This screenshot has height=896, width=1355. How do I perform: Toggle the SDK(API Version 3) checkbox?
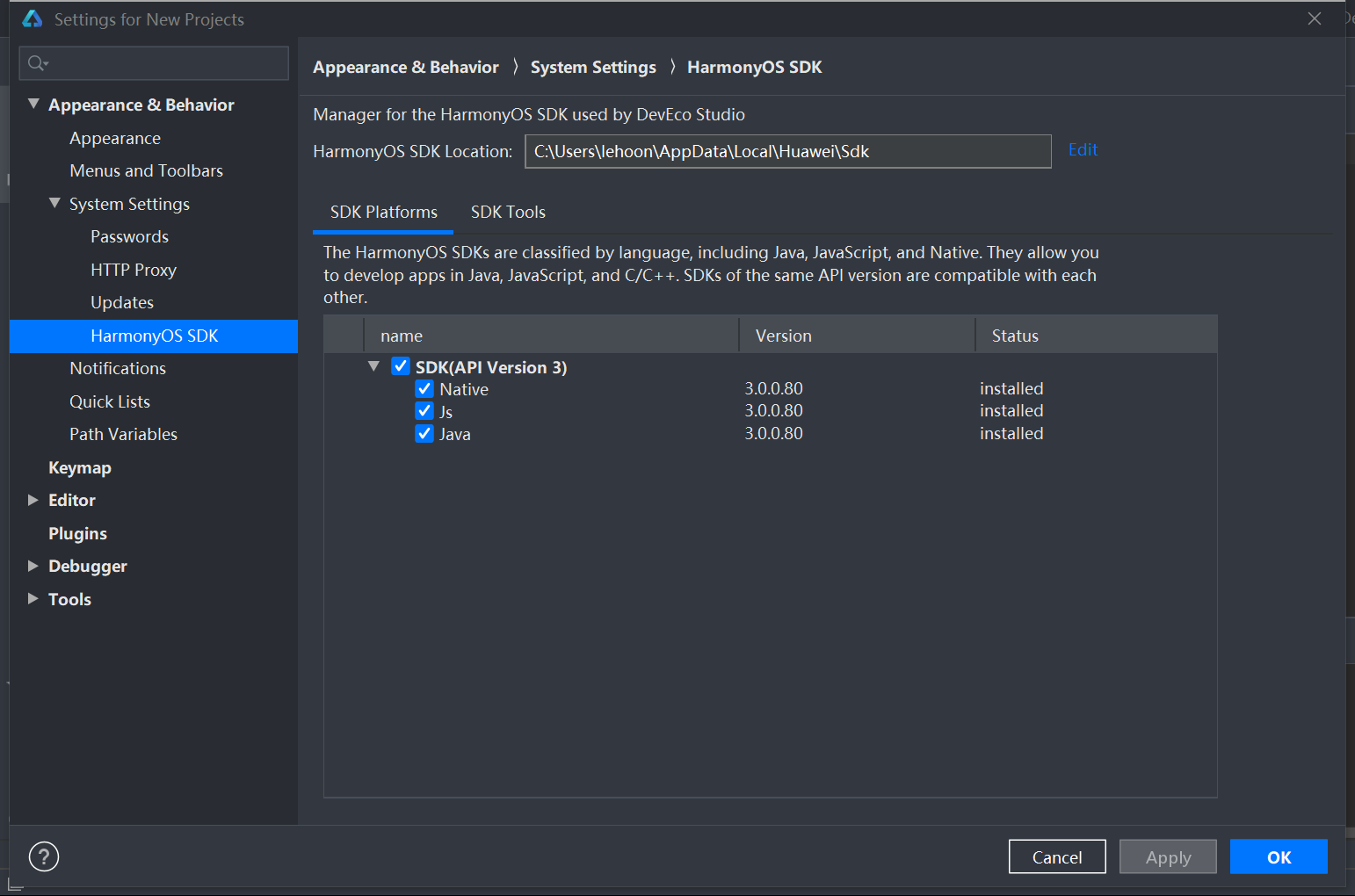(401, 366)
